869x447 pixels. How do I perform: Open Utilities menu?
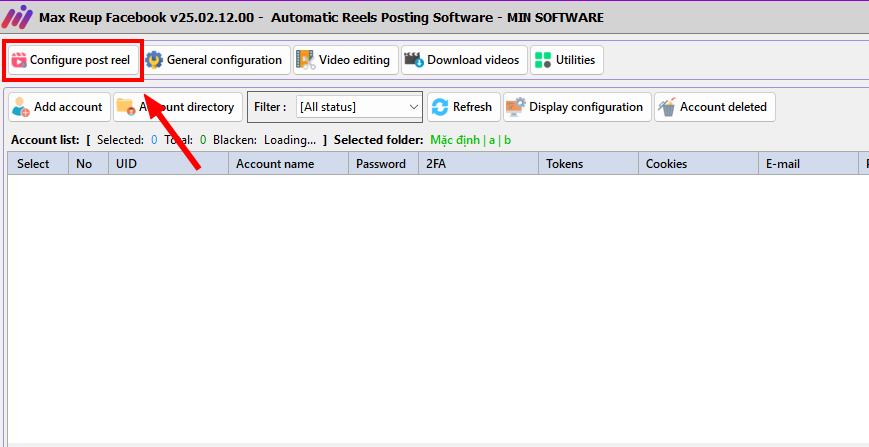(567, 60)
